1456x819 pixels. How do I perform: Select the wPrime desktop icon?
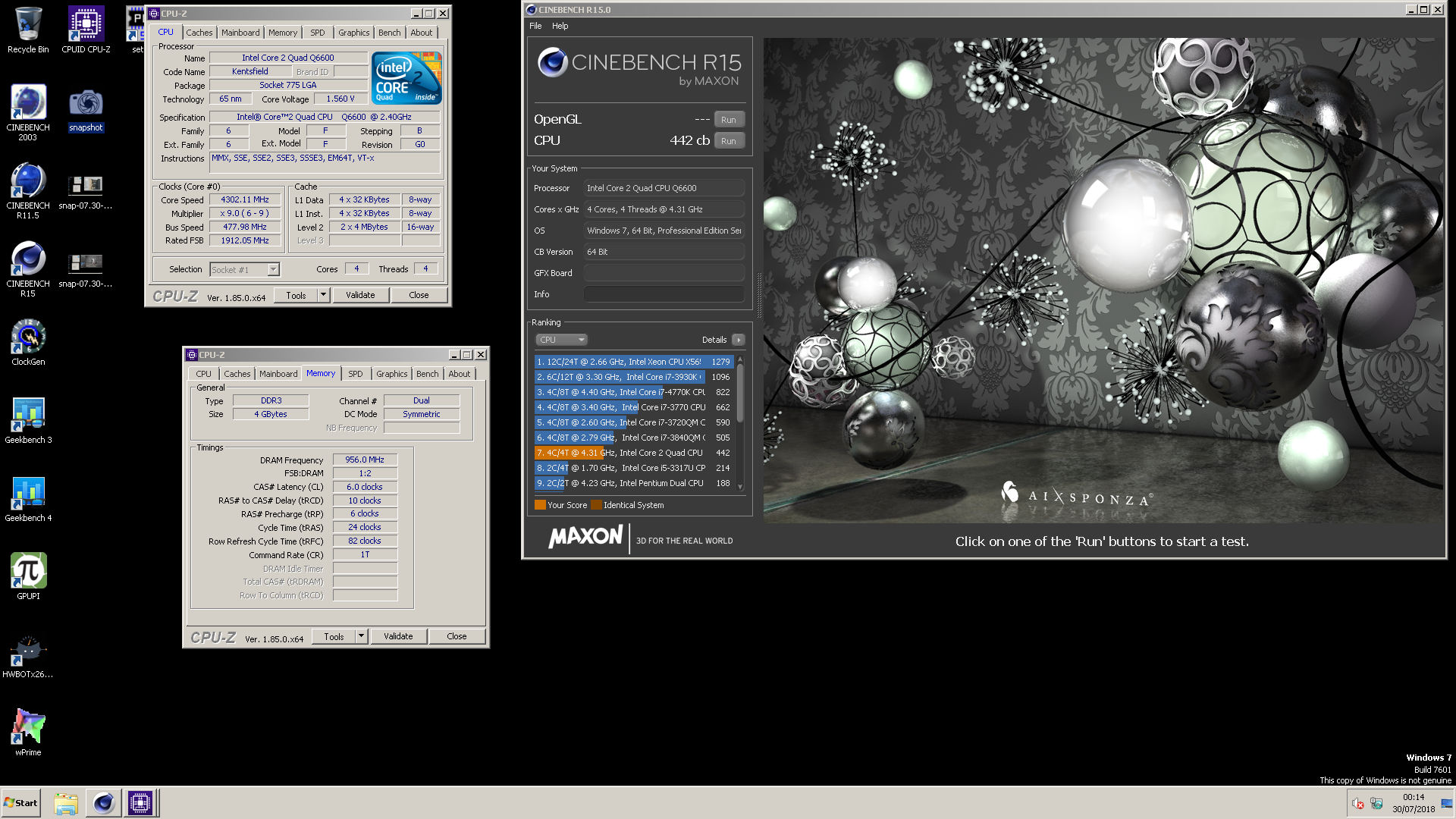[x=28, y=733]
